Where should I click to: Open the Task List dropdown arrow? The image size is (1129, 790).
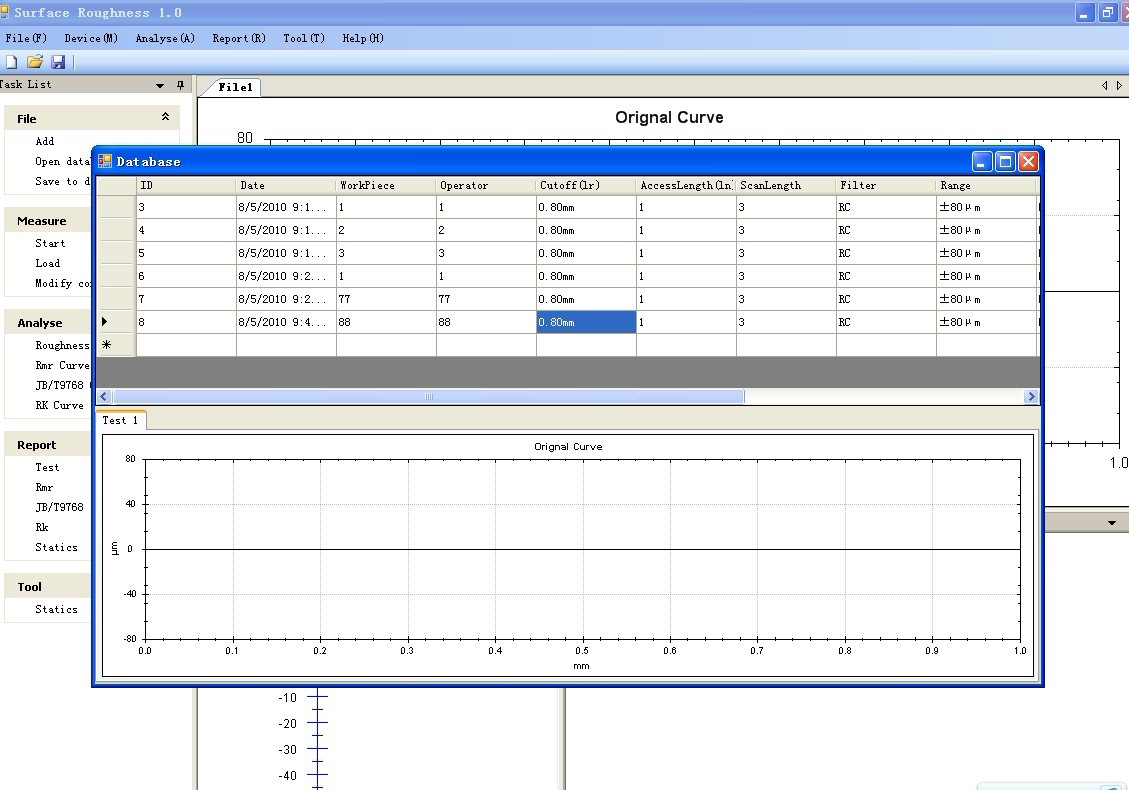[x=160, y=86]
